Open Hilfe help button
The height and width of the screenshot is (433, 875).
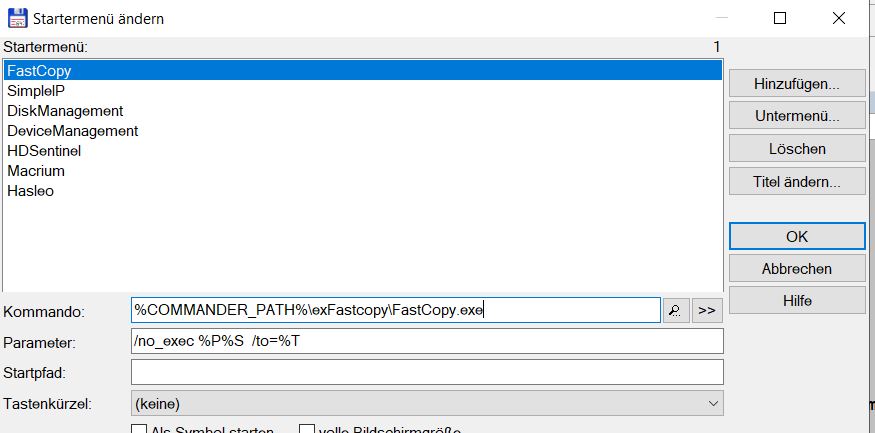797,301
